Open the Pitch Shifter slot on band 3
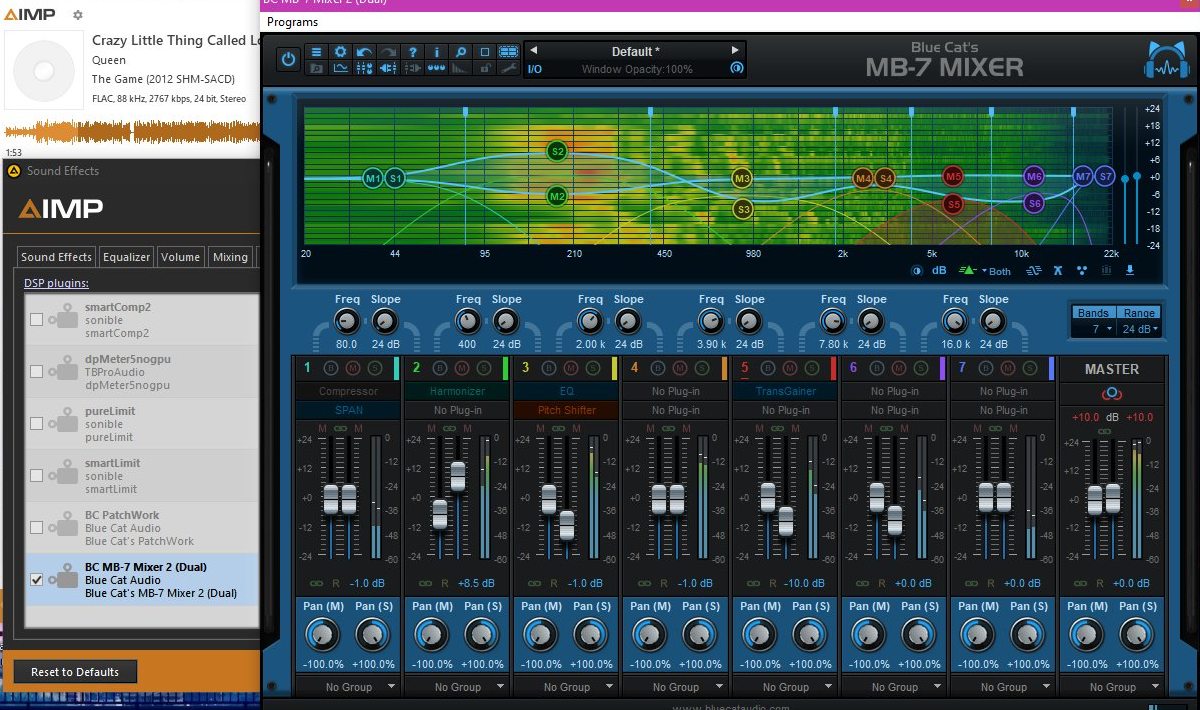Screen dimensions: 1200x710 pyautogui.click(x=566, y=410)
